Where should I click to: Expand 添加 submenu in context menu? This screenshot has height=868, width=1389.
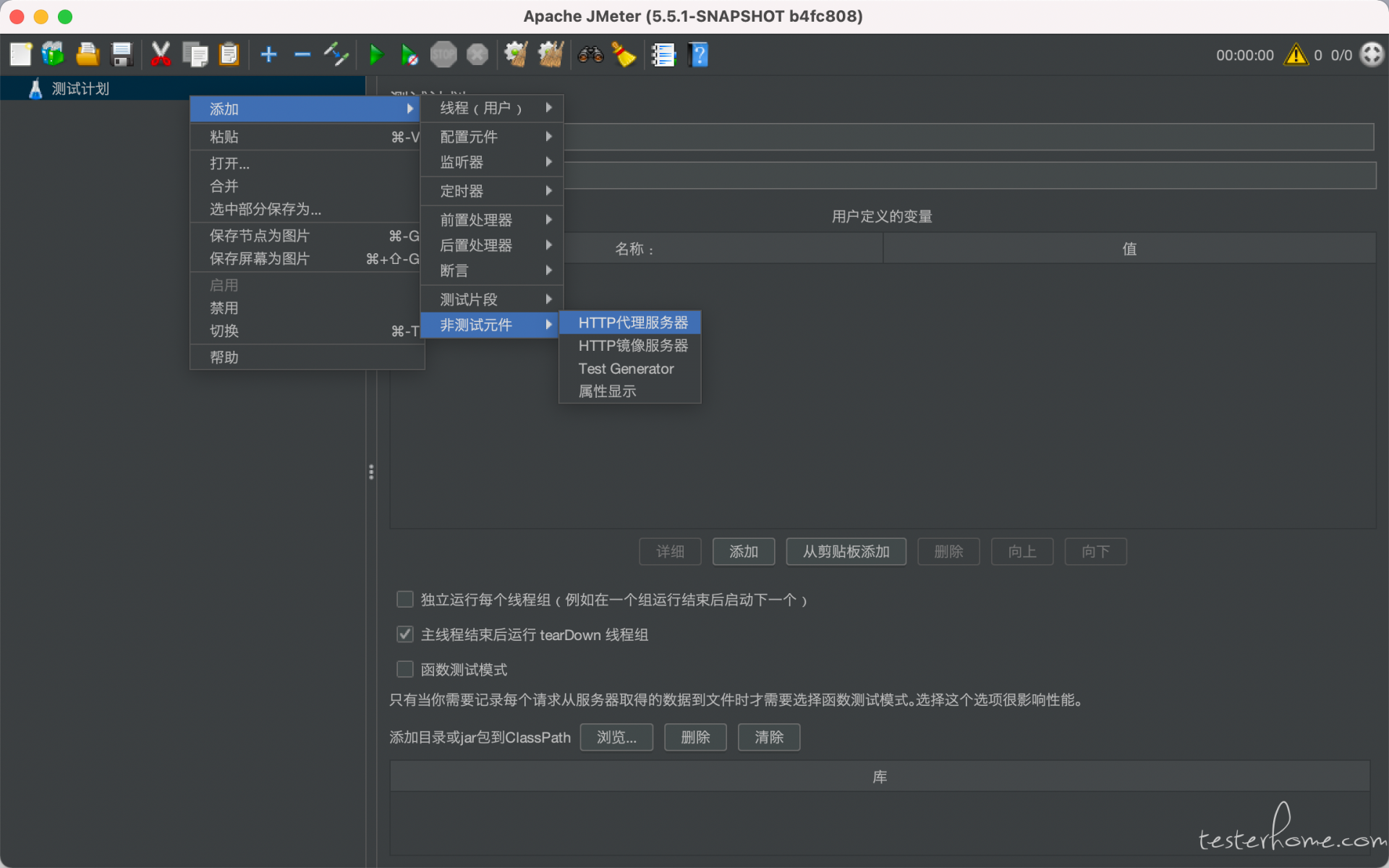[306, 109]
